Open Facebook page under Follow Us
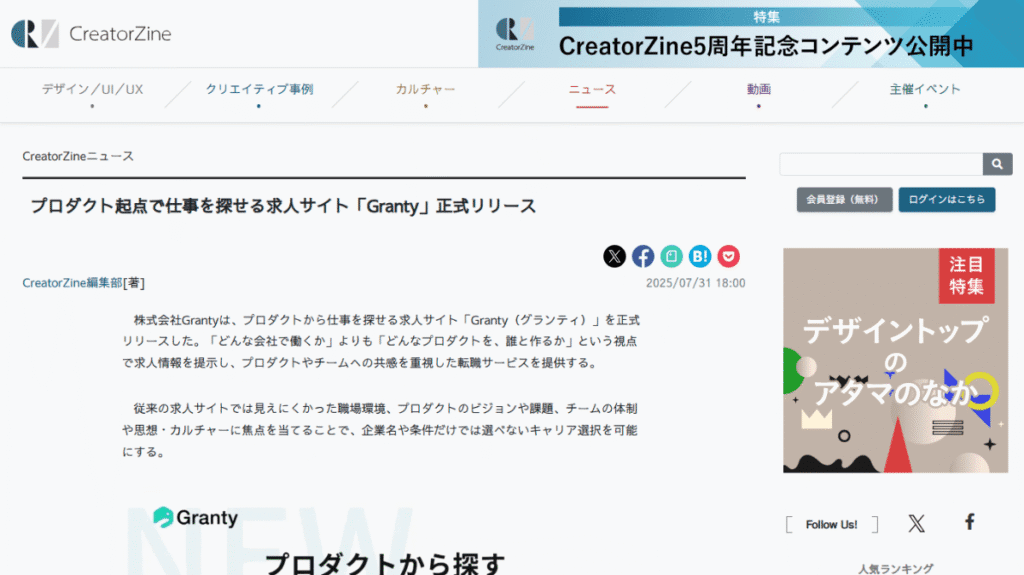 pos(970,522)
